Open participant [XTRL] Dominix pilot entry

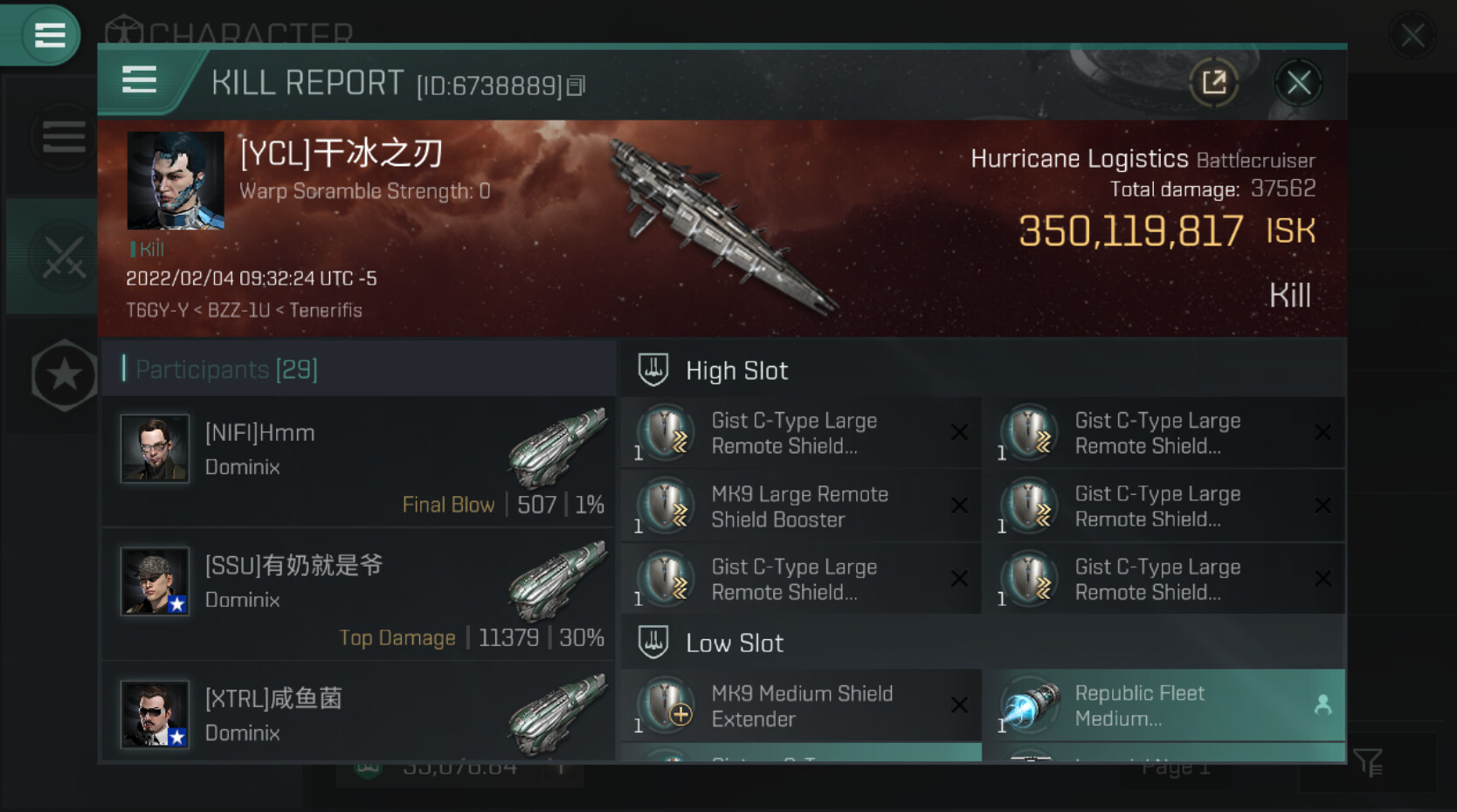(x=358, y=714)
